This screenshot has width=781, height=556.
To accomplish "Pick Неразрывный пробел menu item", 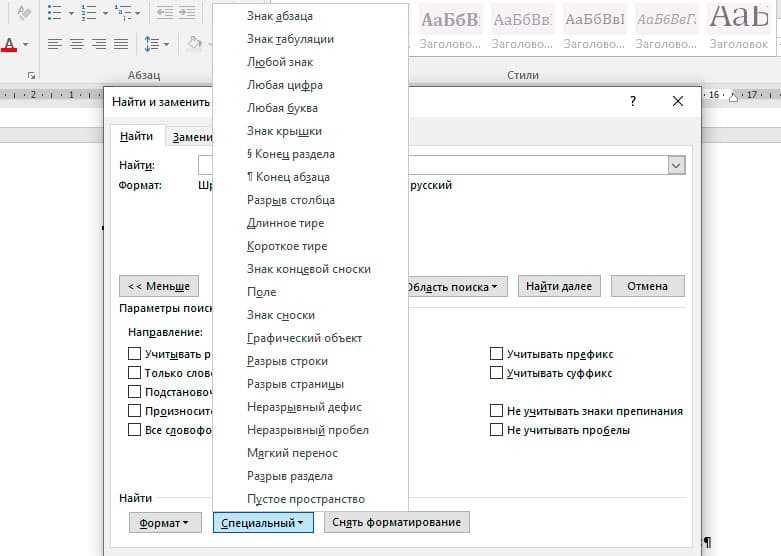I will tap(310, 430).
